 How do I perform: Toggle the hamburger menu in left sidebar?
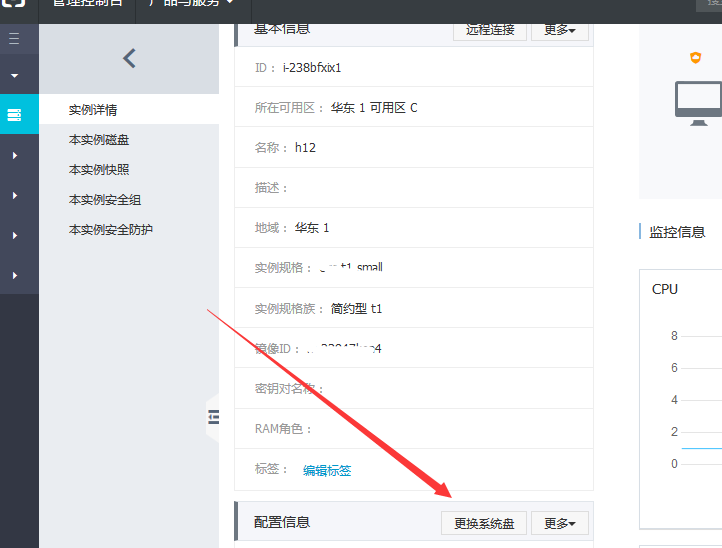(x=14, y=39)
